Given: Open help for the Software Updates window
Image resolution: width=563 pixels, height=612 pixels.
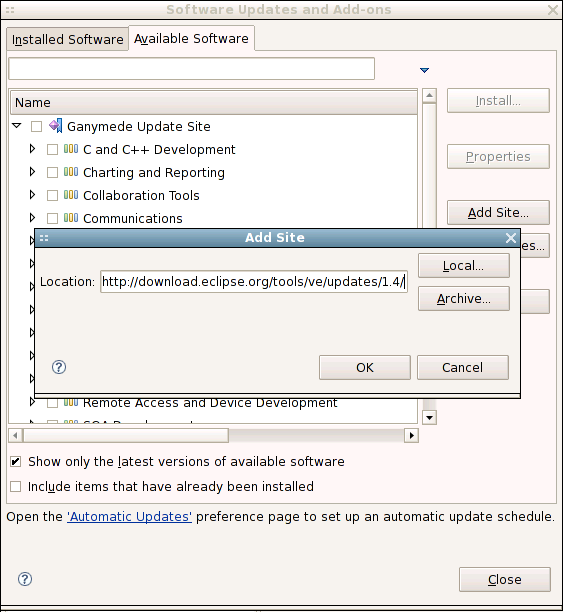Looking at the screenshot, I should 25,579.
